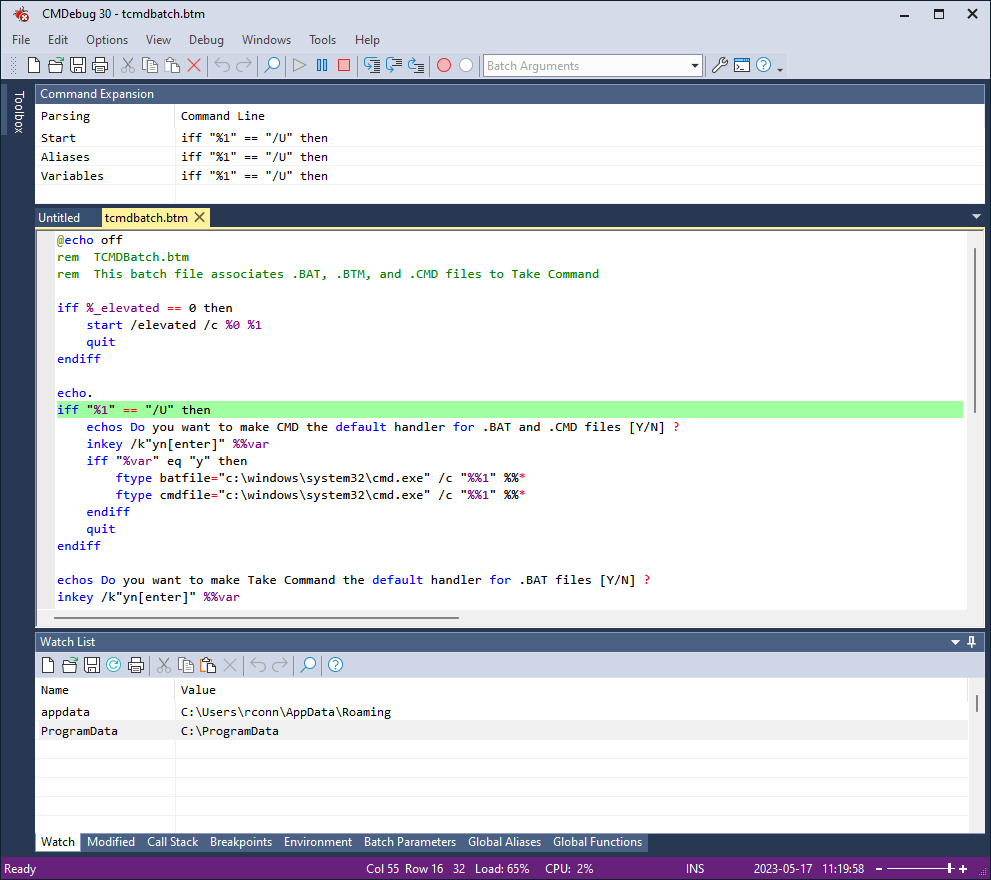
Task: Redo via the main toolbar arrow
Action: pos(244,65)
